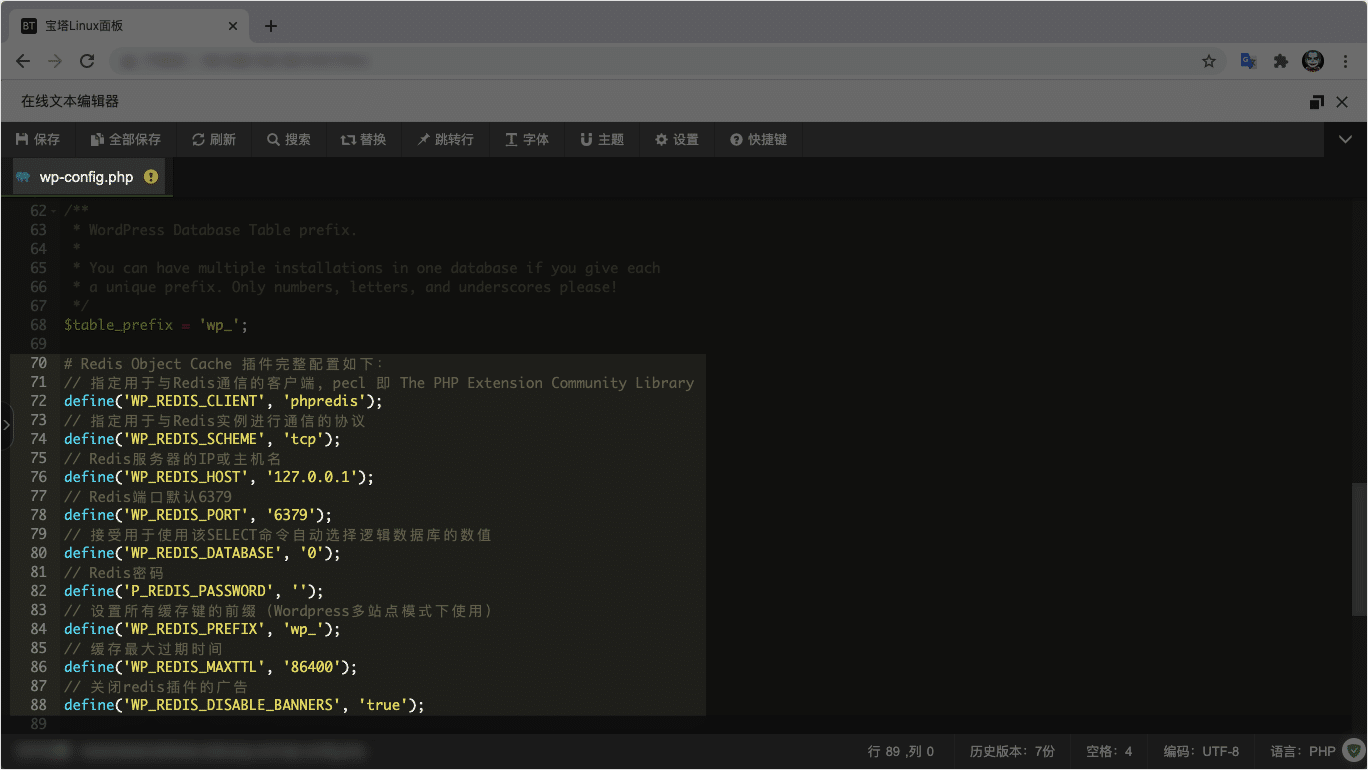Screen dimensions: 1368x770
Task: Open the 替换 replace tool
Action: (x=364, y=140)
